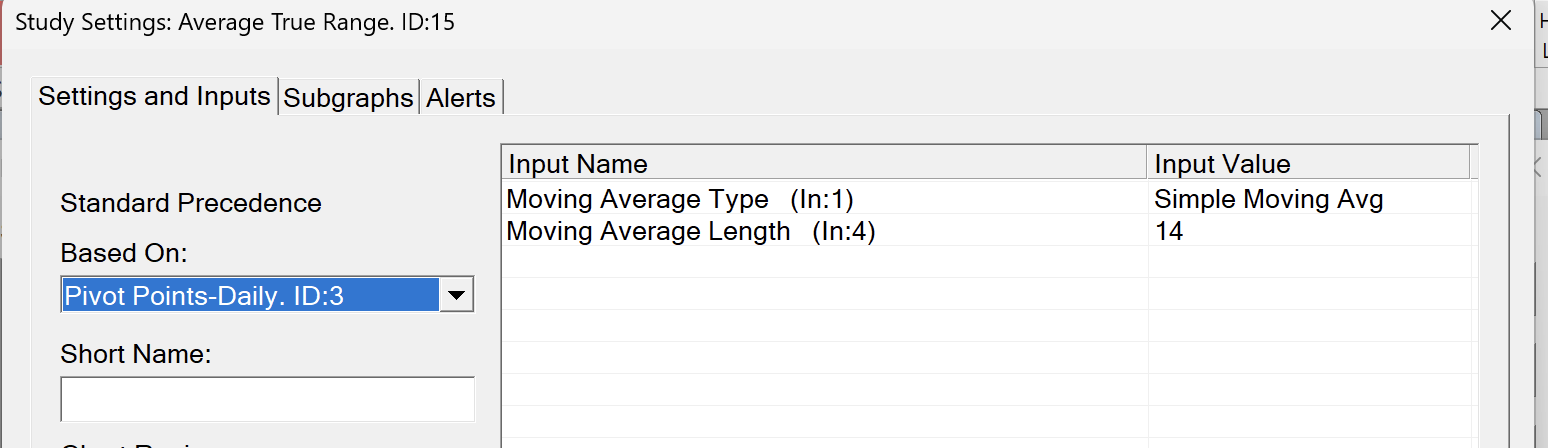Select the Settings and Inputs tab
1548x448 pixels.
coord(154,96)
